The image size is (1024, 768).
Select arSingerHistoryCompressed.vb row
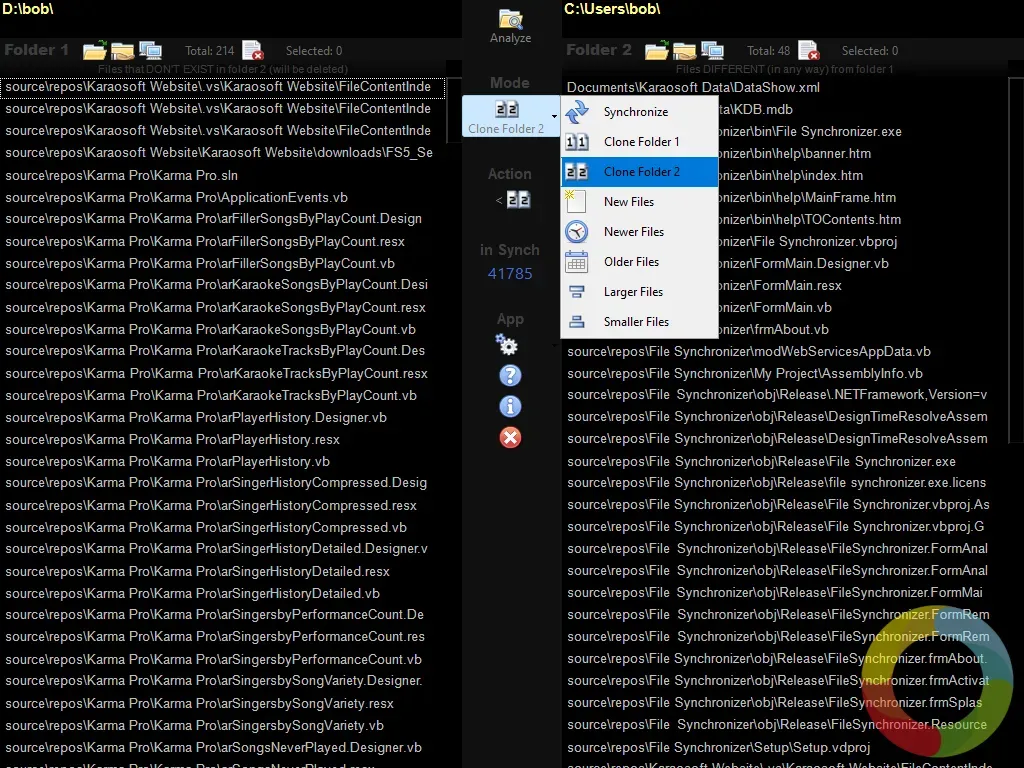click(222, 527)
